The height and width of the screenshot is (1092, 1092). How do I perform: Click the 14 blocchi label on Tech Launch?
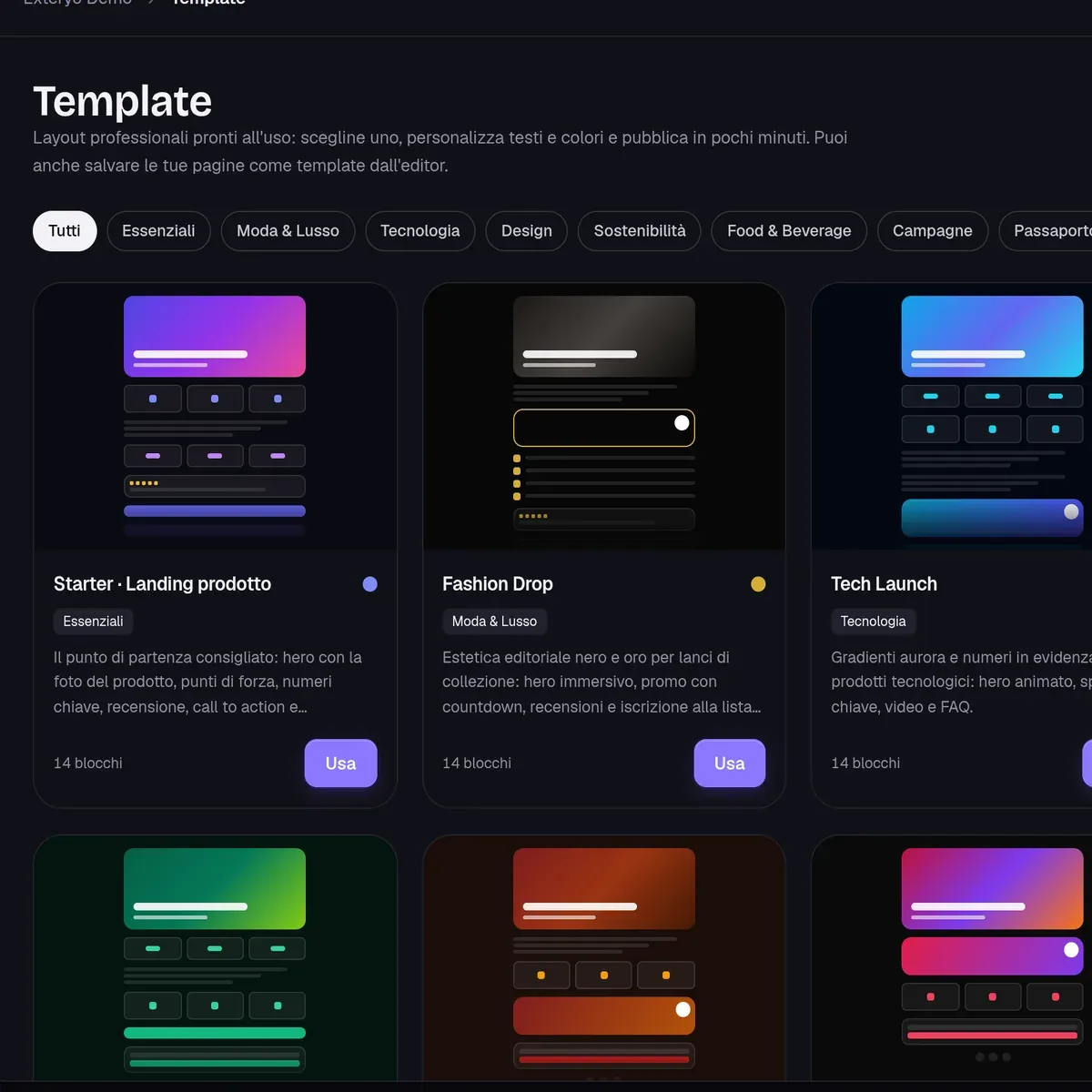tap(865, 763)
